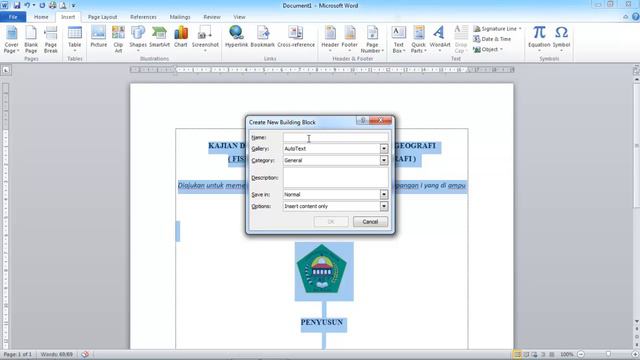Click Page 1 of 1 indicator
Image resolution: width=640 pixels, height=360 pixels.
tap(18, 354)
